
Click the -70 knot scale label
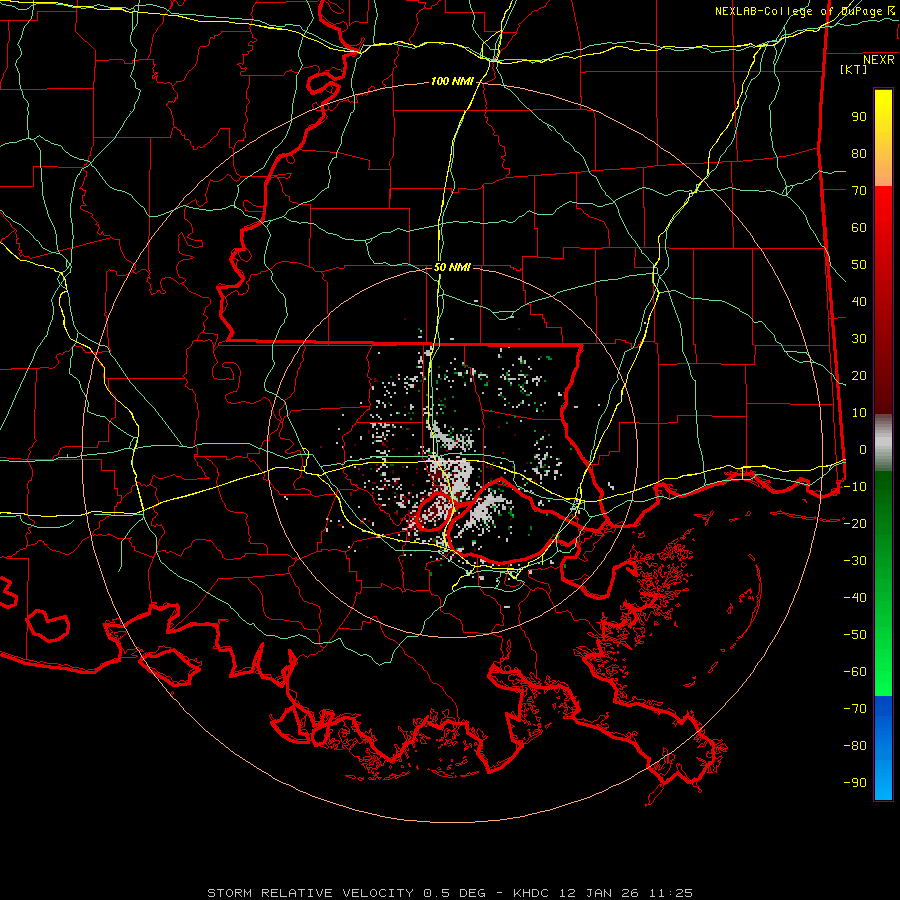coord(855,709)
